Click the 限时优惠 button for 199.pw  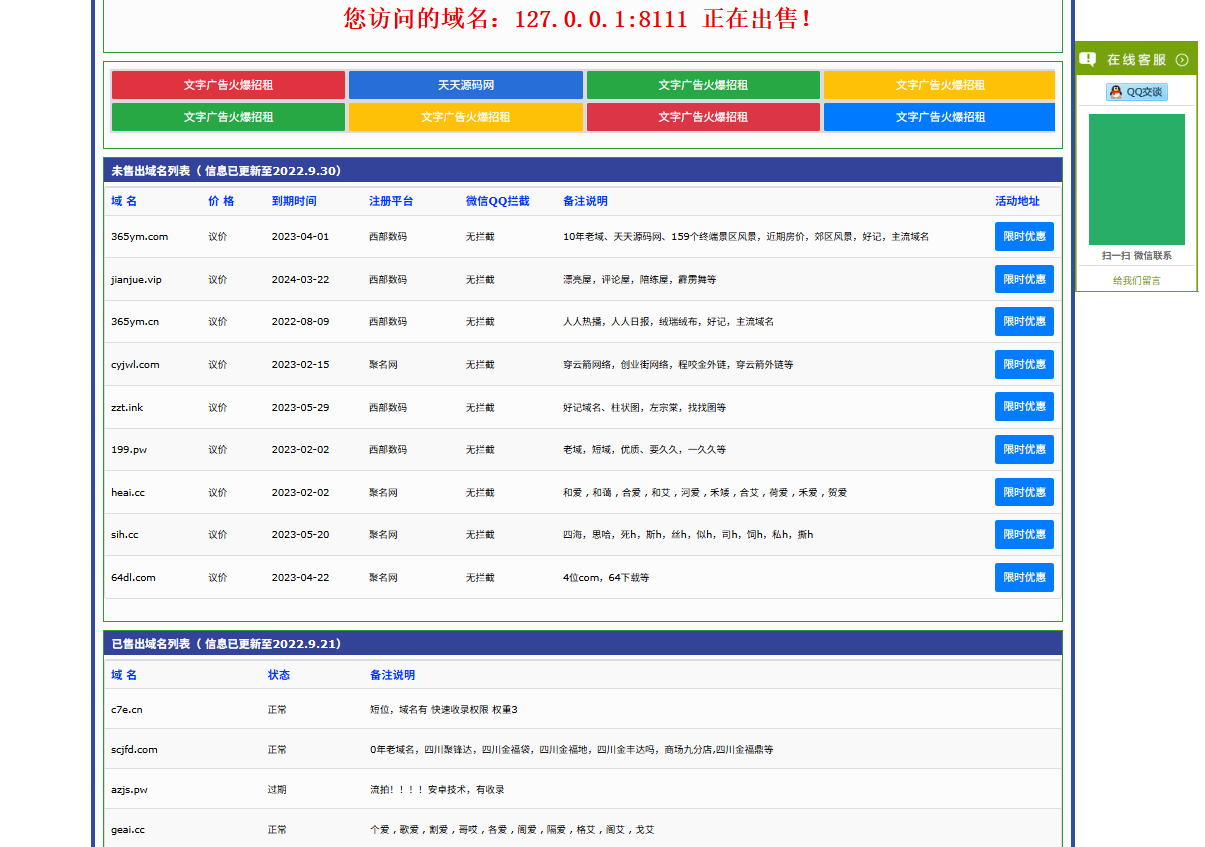click(1023, 449)
